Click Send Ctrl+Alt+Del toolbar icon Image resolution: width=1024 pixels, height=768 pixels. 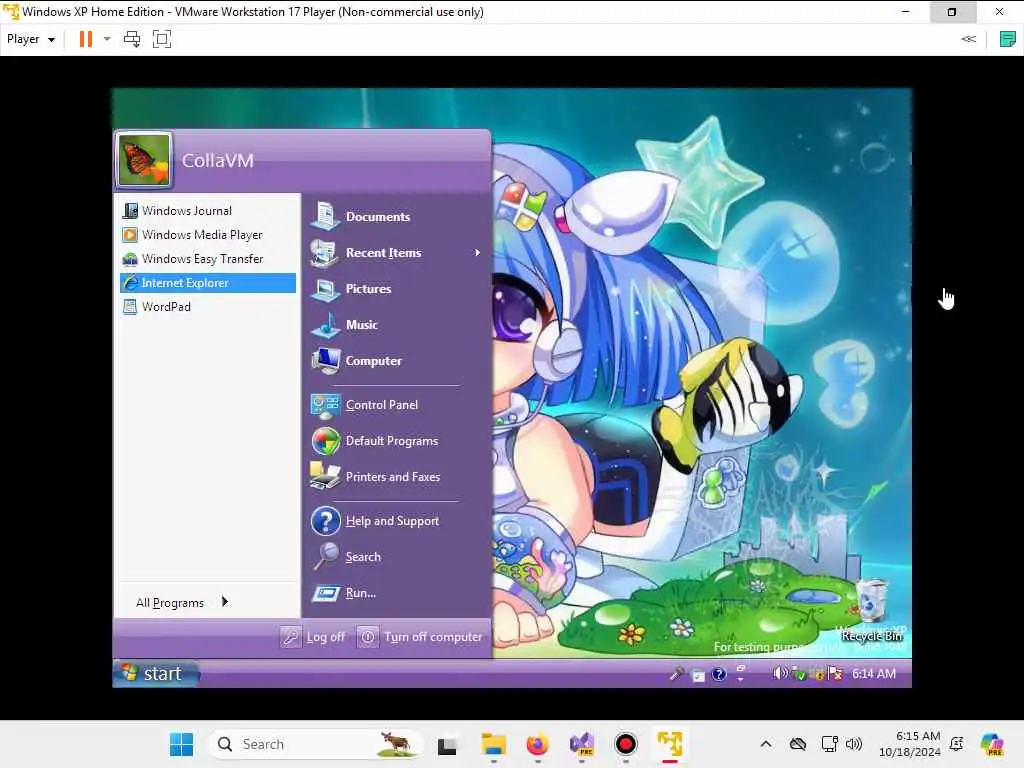[x=132, y=39]
